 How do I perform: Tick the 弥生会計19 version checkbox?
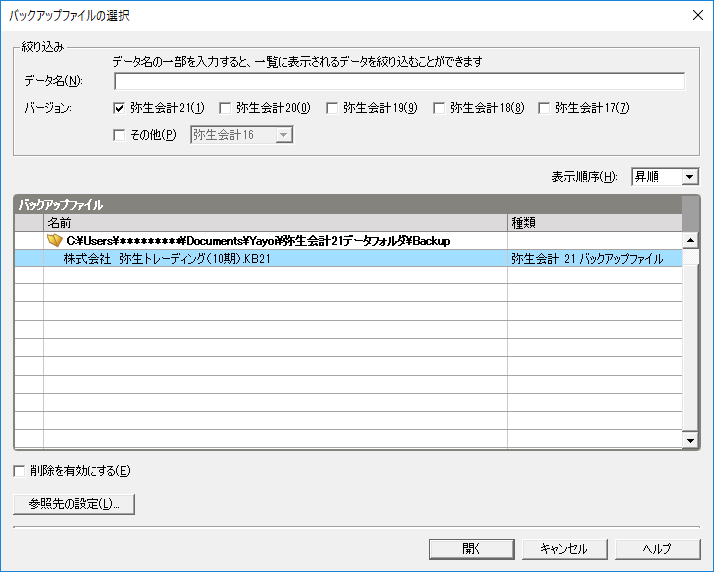[332, 108]
